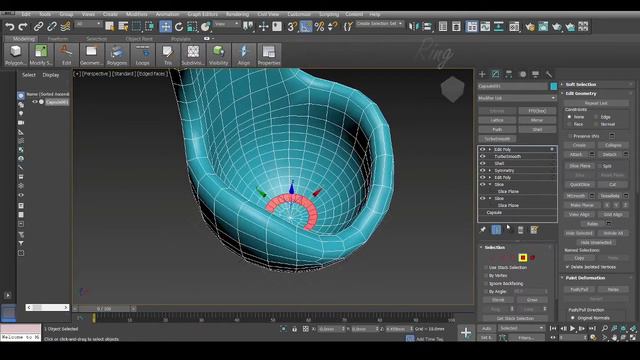
Task: Select Polygon sub-object level icon
Action: tap(523, 258)
